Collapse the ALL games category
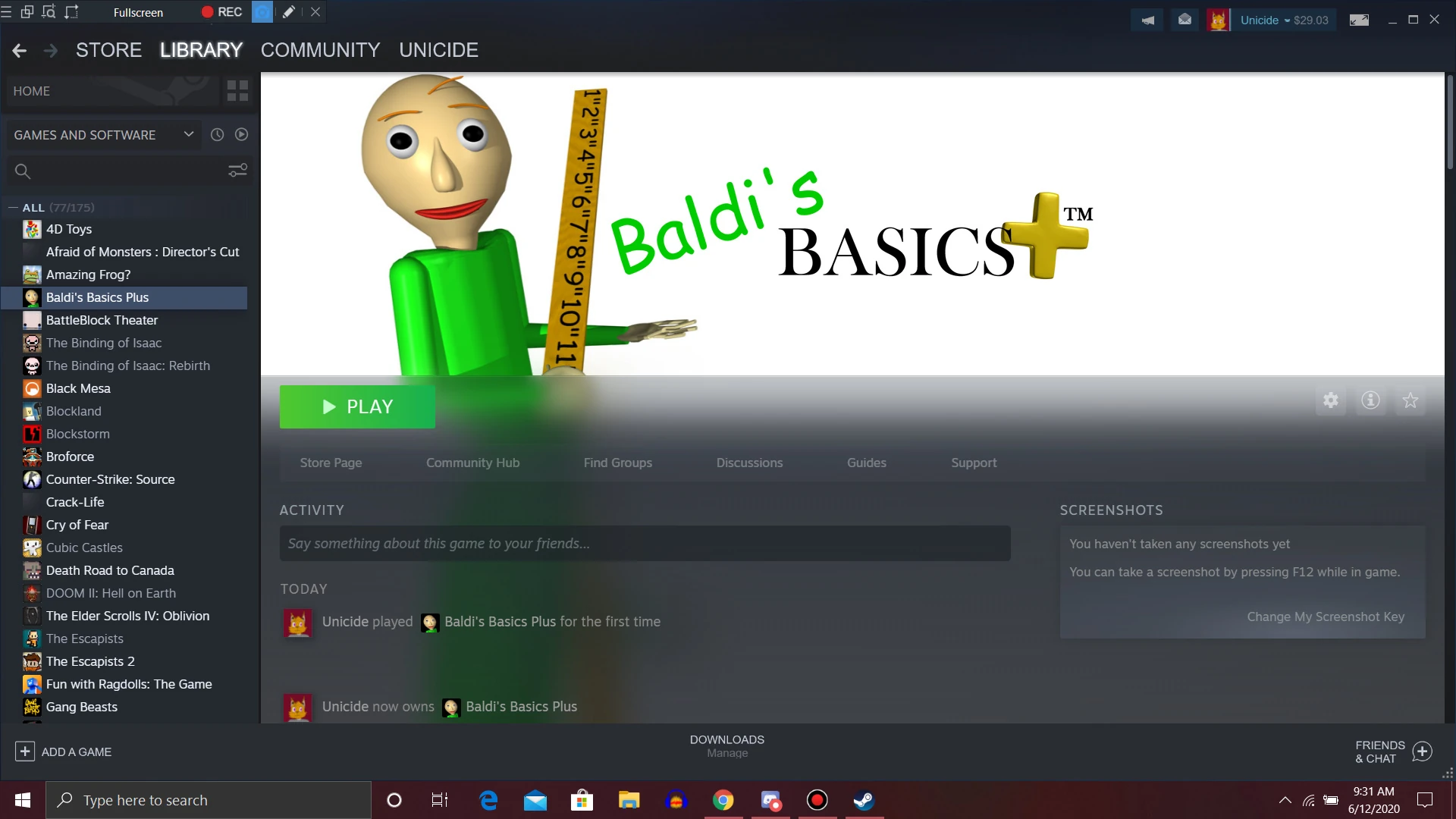 pos(13,207)
